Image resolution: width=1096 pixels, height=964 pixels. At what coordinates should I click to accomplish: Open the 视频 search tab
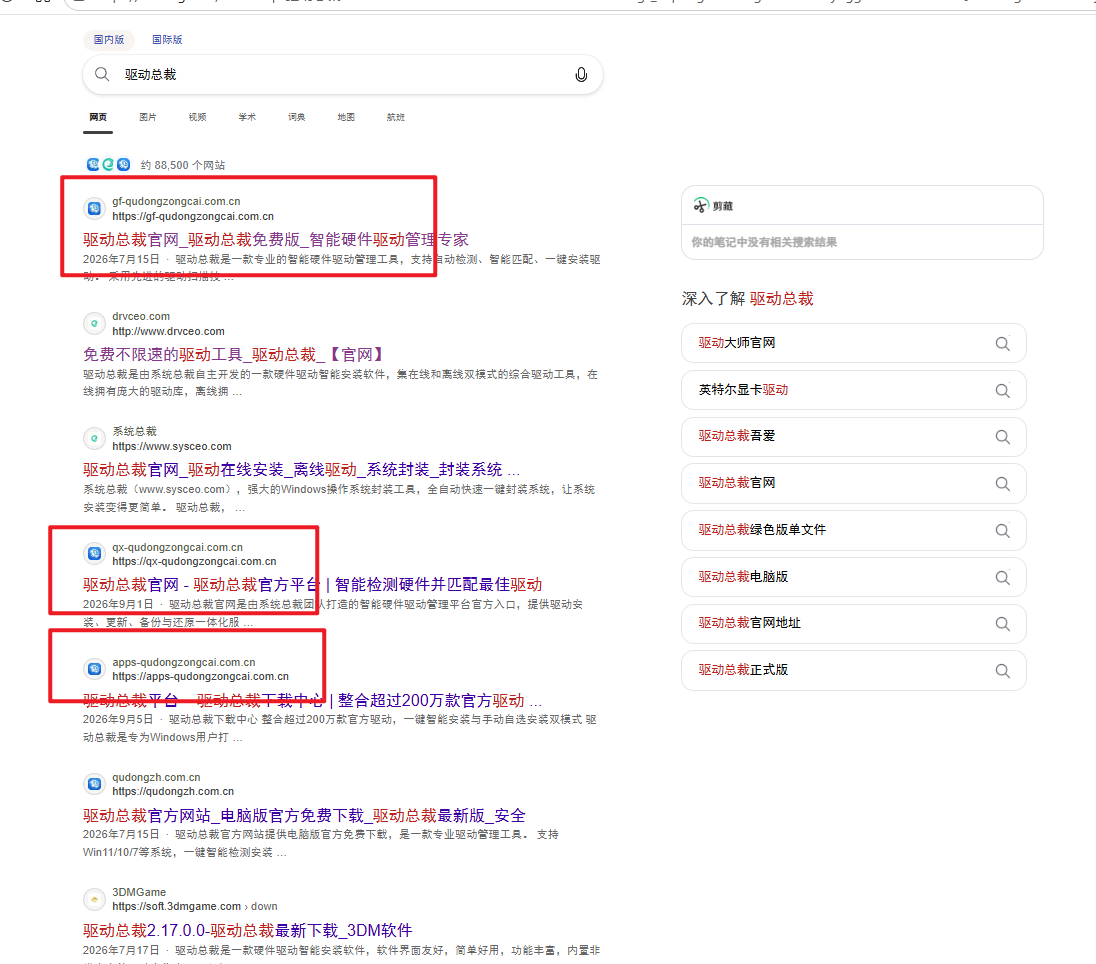click(x=197, y=117)
